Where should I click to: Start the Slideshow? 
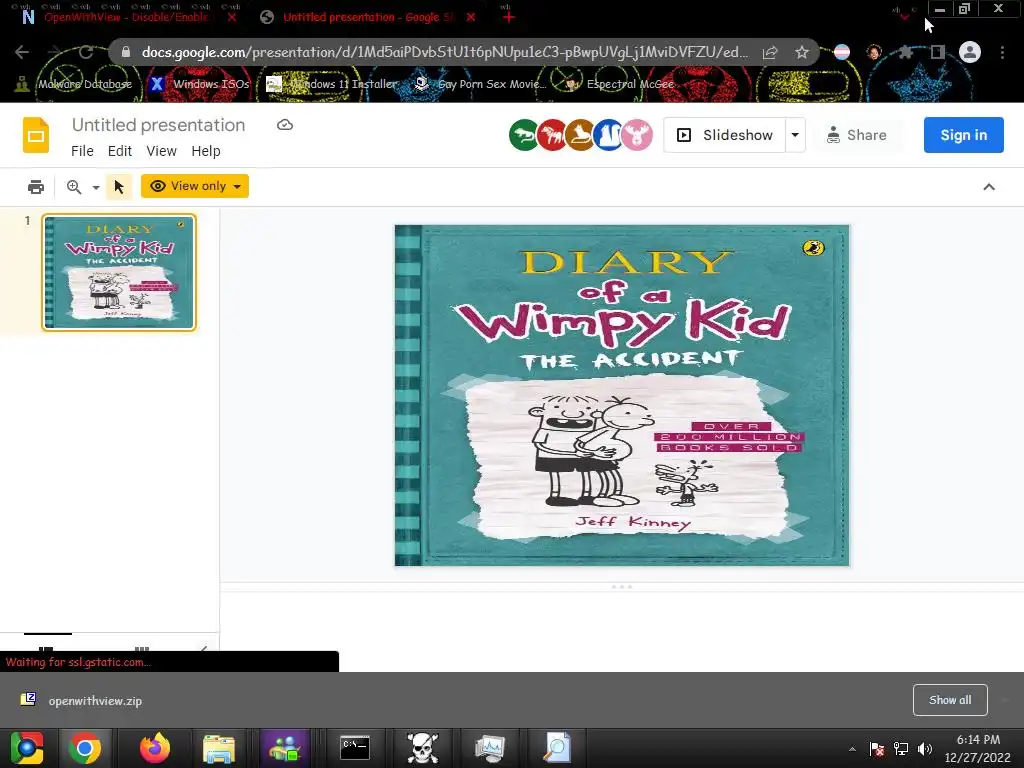724,135
